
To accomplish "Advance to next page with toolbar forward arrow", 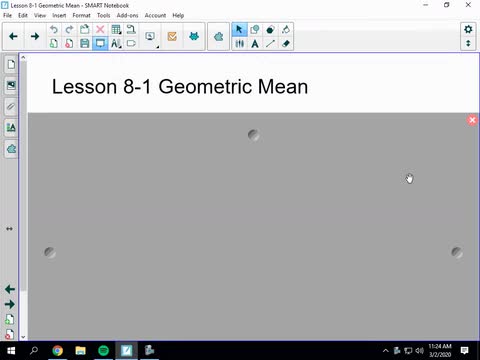I will 35,36.
